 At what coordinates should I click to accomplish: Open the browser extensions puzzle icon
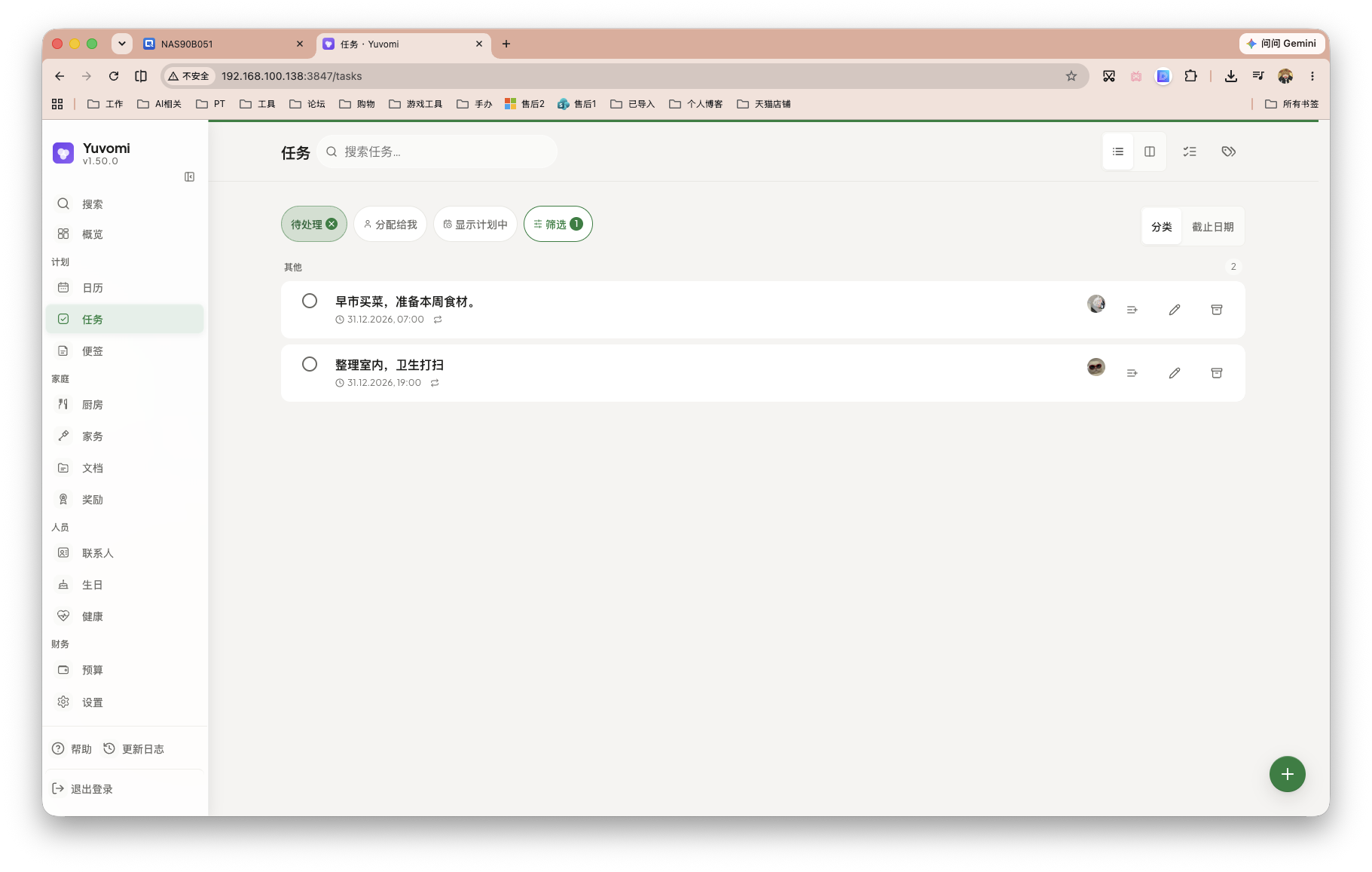click(1190, 76)
